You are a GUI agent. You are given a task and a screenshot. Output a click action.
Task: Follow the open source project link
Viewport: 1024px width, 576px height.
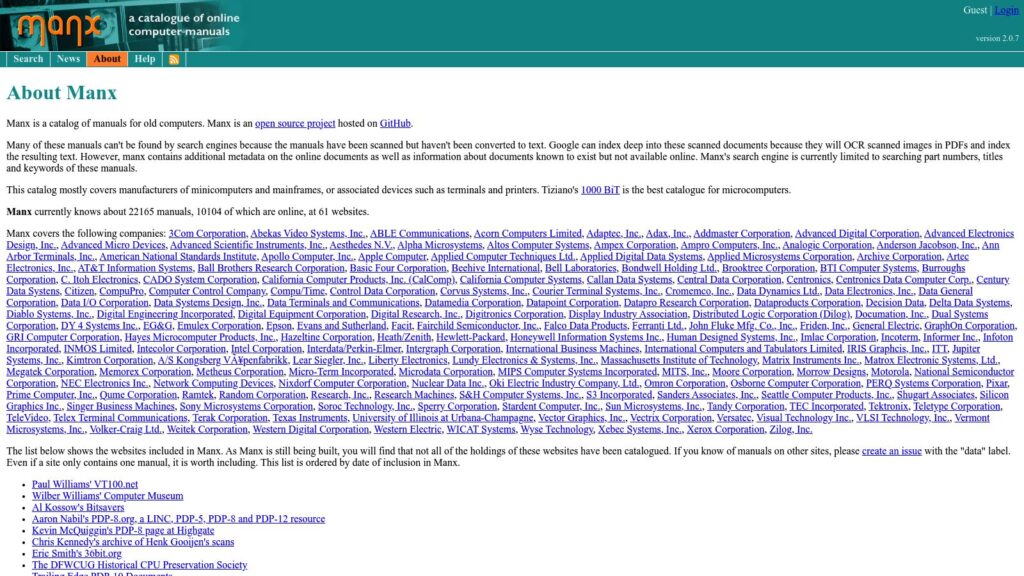click(295, 123)
